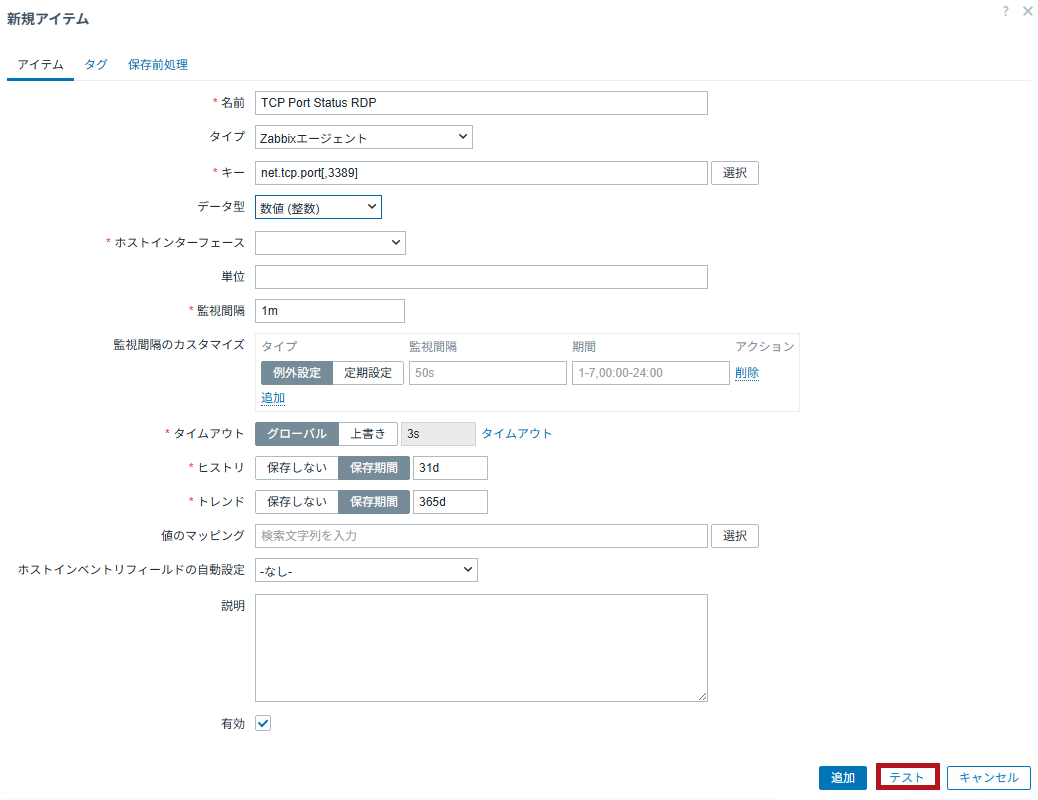Viewport: 1038px width, 800px height.
Task: Switch to the アイテム tab
Action: click(40, 65)
